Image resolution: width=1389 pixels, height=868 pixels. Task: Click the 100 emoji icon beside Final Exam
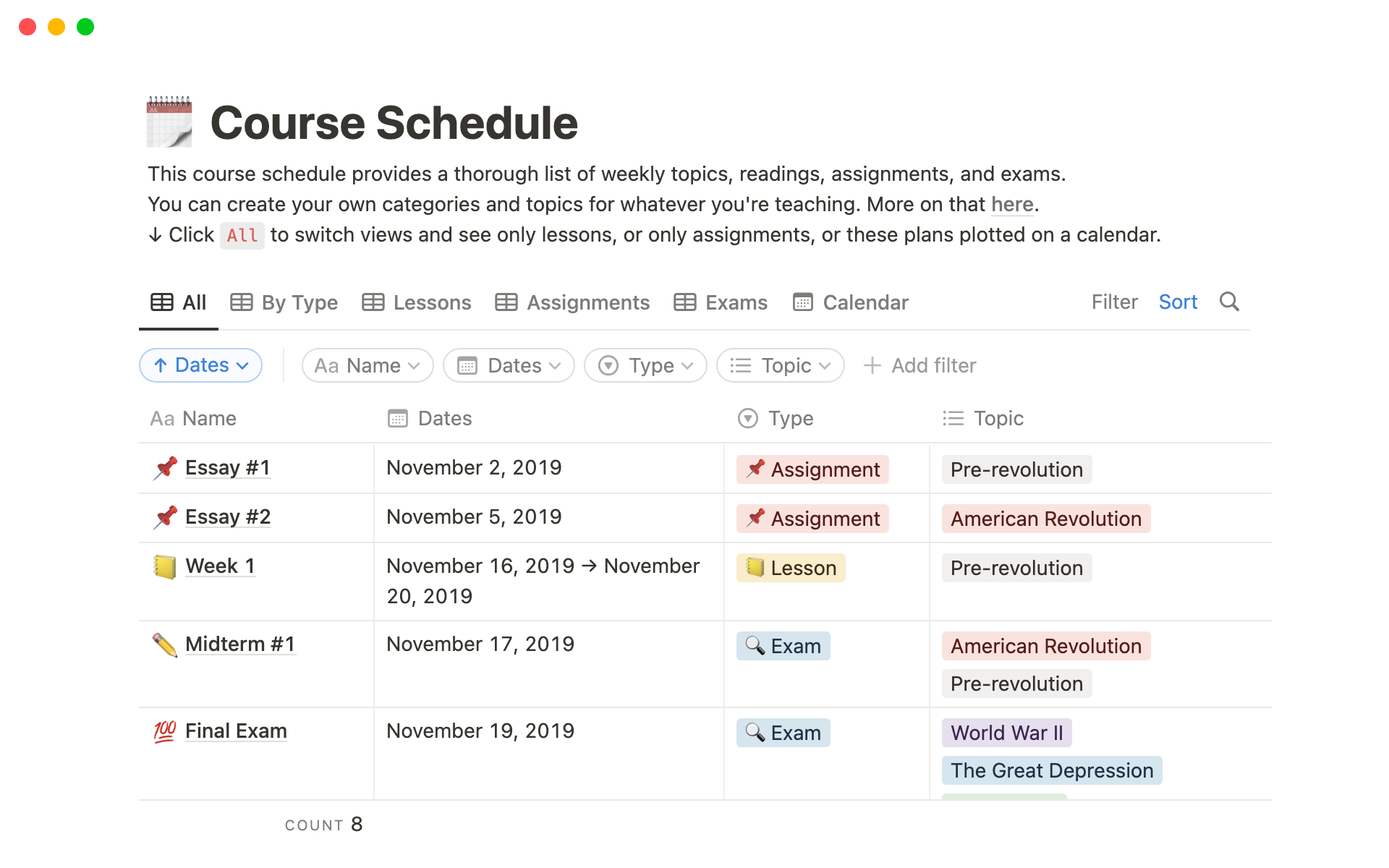165,731
